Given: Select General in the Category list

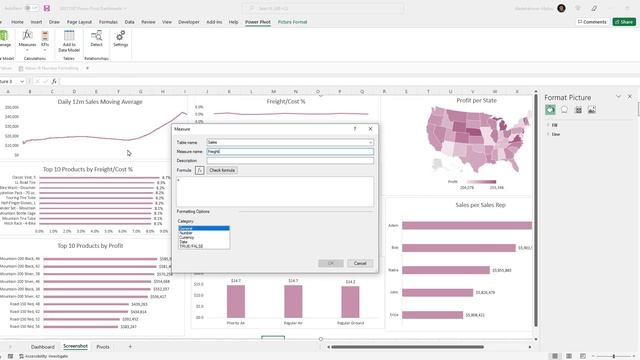Looking at the screenshot, I should pyautogui.click(x=204, y=228).
